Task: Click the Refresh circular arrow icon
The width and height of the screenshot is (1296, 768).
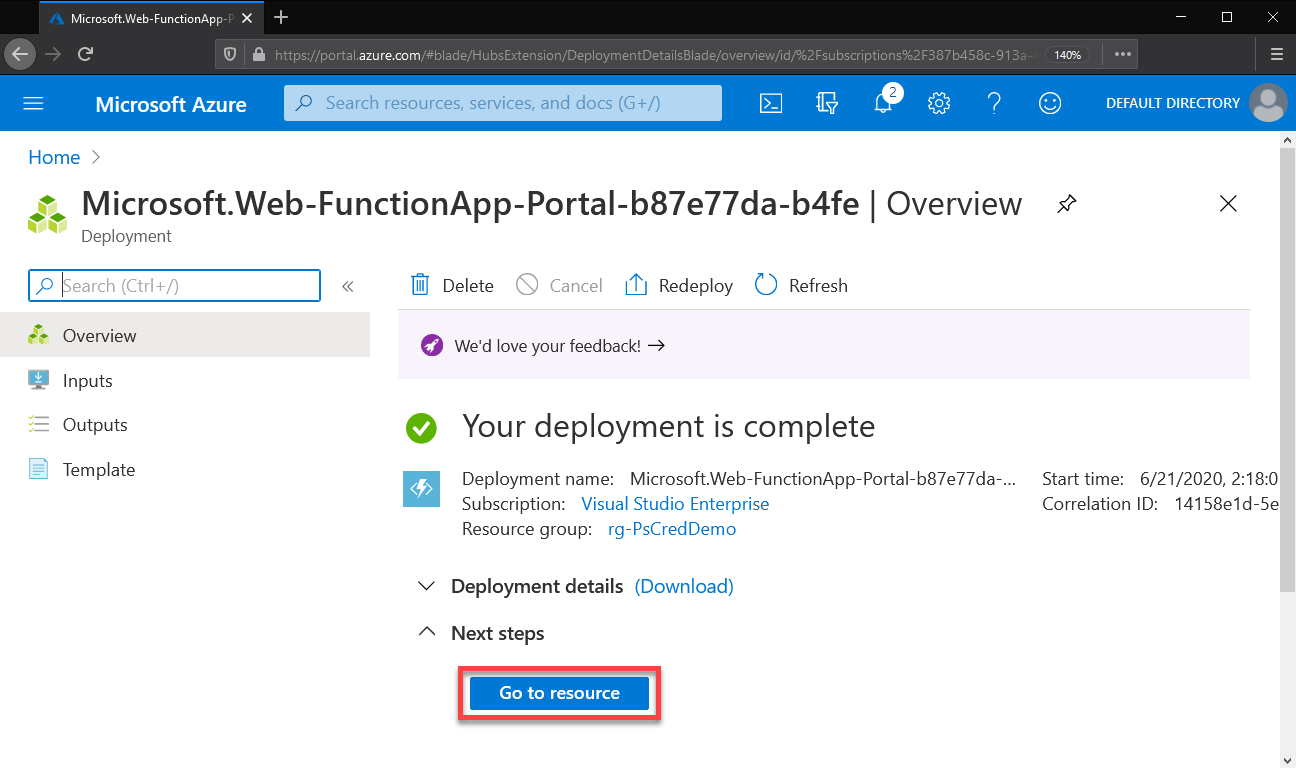Action: click(x=766, y=285)
